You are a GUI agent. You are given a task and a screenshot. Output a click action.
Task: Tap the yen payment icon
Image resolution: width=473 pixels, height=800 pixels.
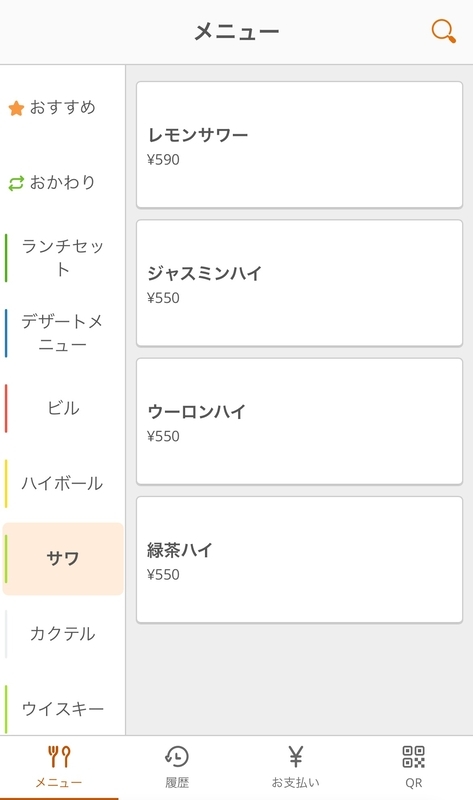295,757
